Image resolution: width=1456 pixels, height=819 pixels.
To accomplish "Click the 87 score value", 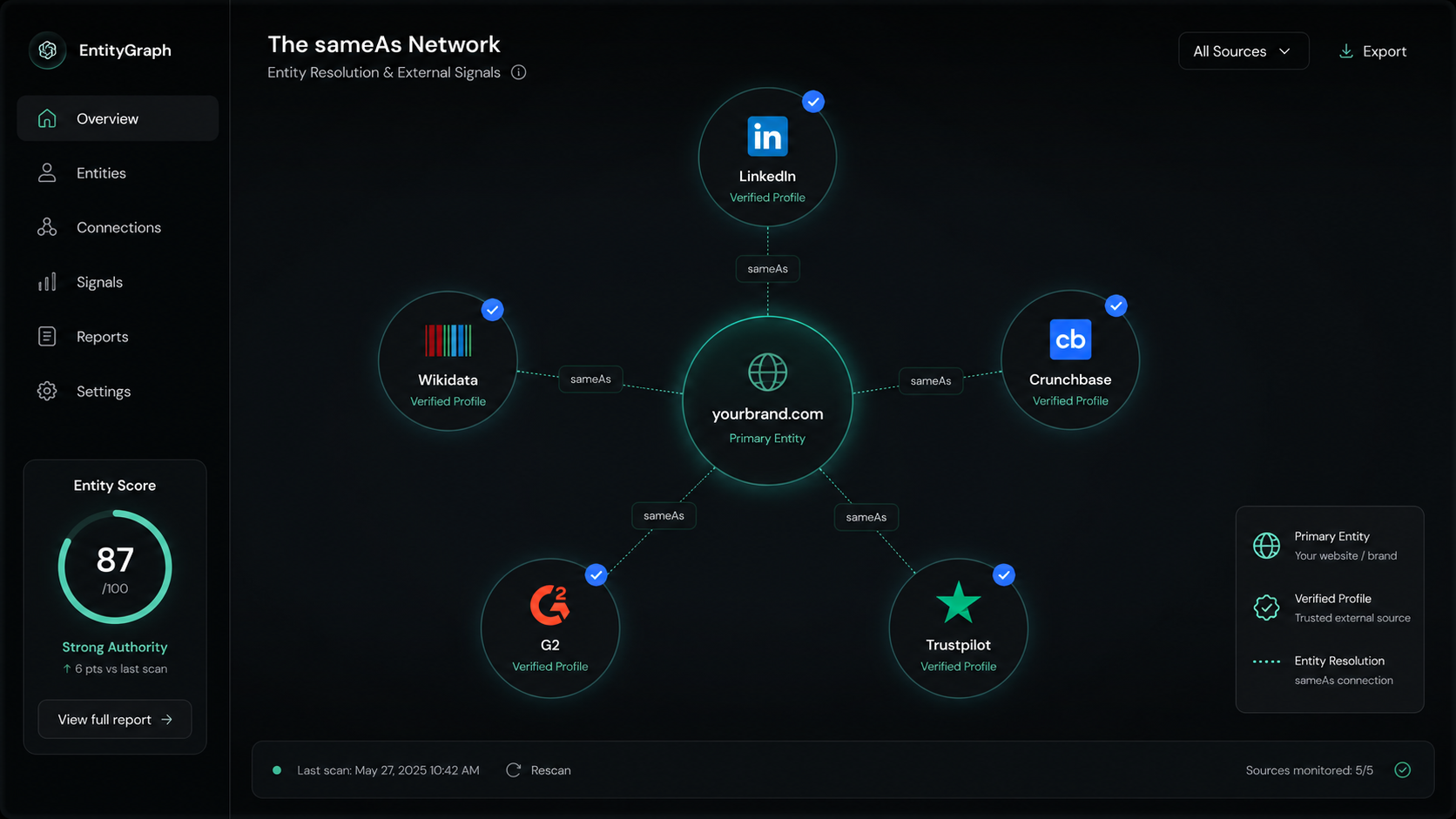I will pos(115,560).
